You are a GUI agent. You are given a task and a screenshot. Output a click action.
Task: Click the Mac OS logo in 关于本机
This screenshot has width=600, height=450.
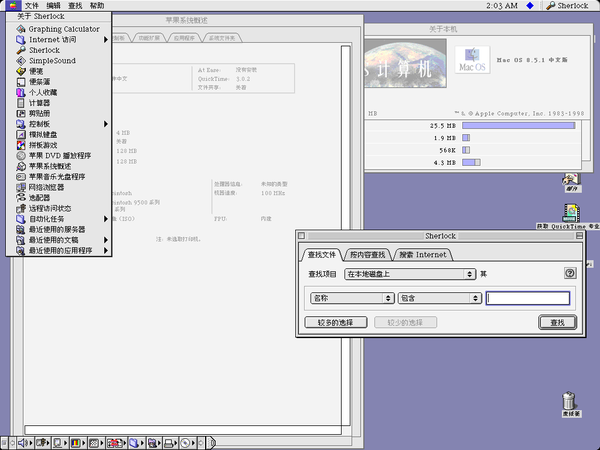pos(472,60)
